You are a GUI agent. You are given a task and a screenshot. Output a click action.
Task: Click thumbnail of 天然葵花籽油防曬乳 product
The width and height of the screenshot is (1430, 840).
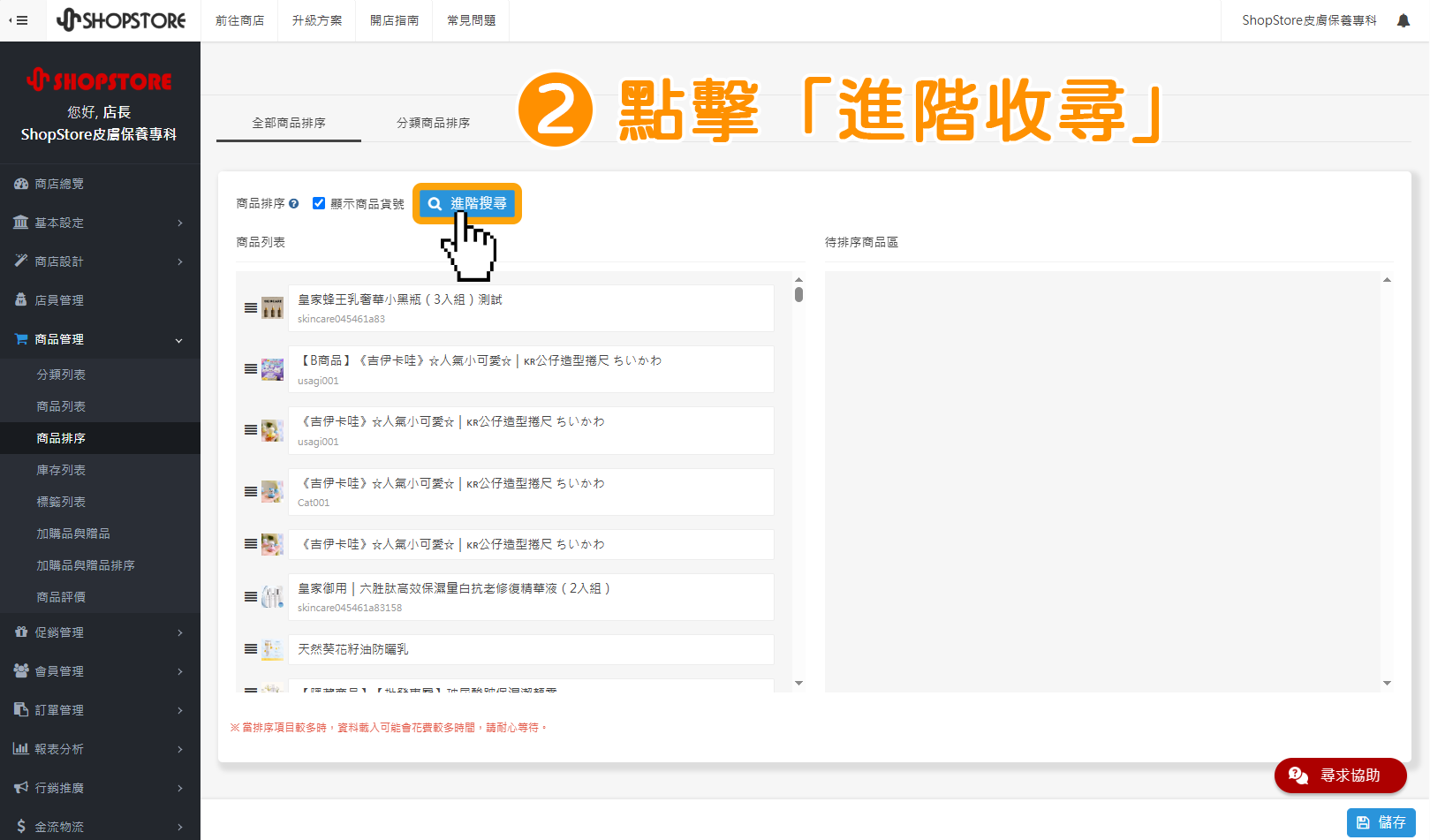tap(273, 649)
